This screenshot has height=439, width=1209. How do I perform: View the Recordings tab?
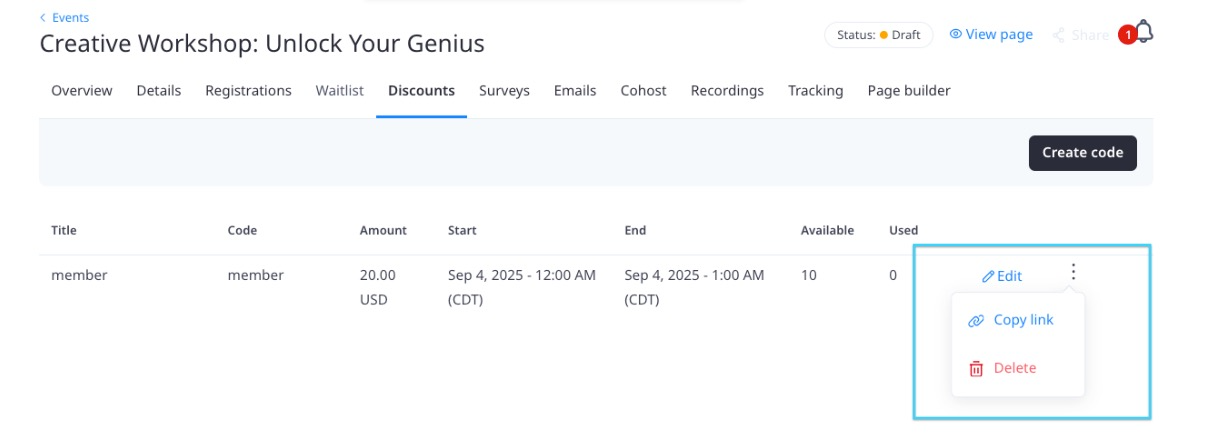click(727, 91)
